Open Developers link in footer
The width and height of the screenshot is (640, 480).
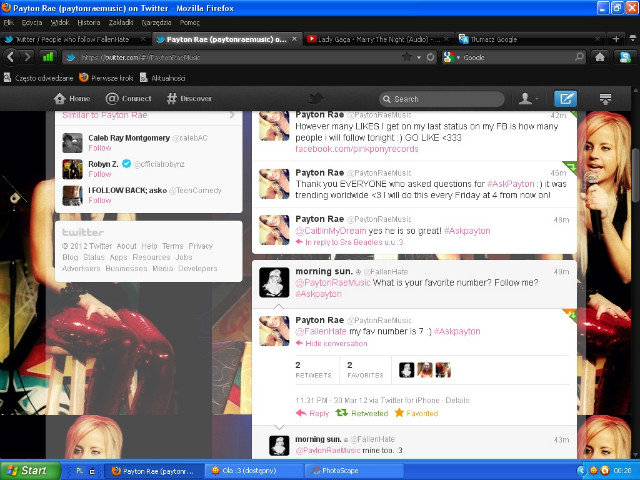click(x=198, y=269)
